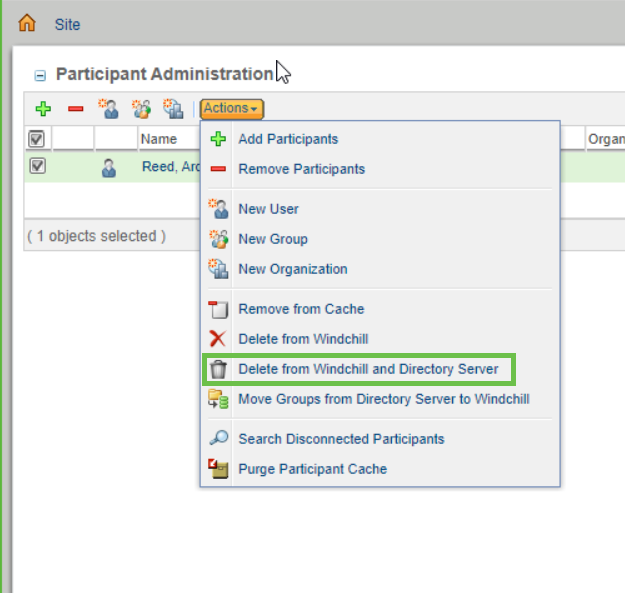Select New User in Actions menu
The image size is (625, 593).
tap(268, 209)
